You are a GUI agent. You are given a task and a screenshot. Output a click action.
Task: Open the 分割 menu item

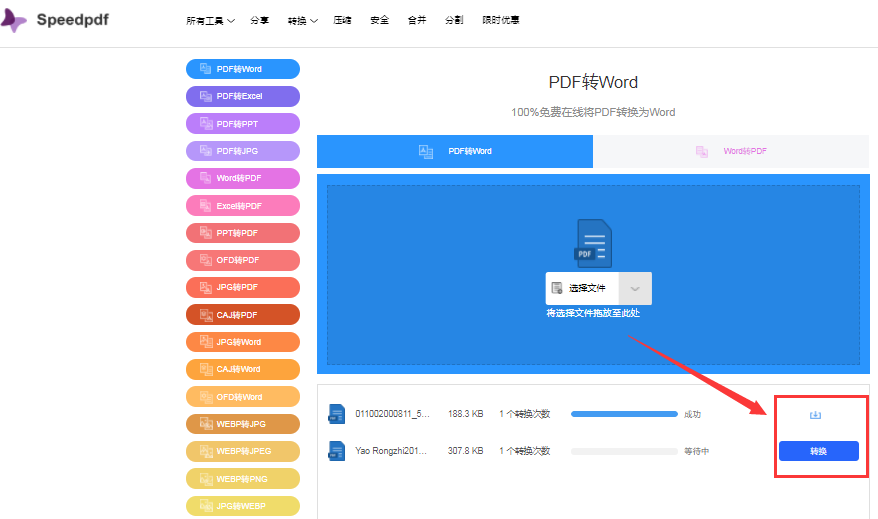454,20
